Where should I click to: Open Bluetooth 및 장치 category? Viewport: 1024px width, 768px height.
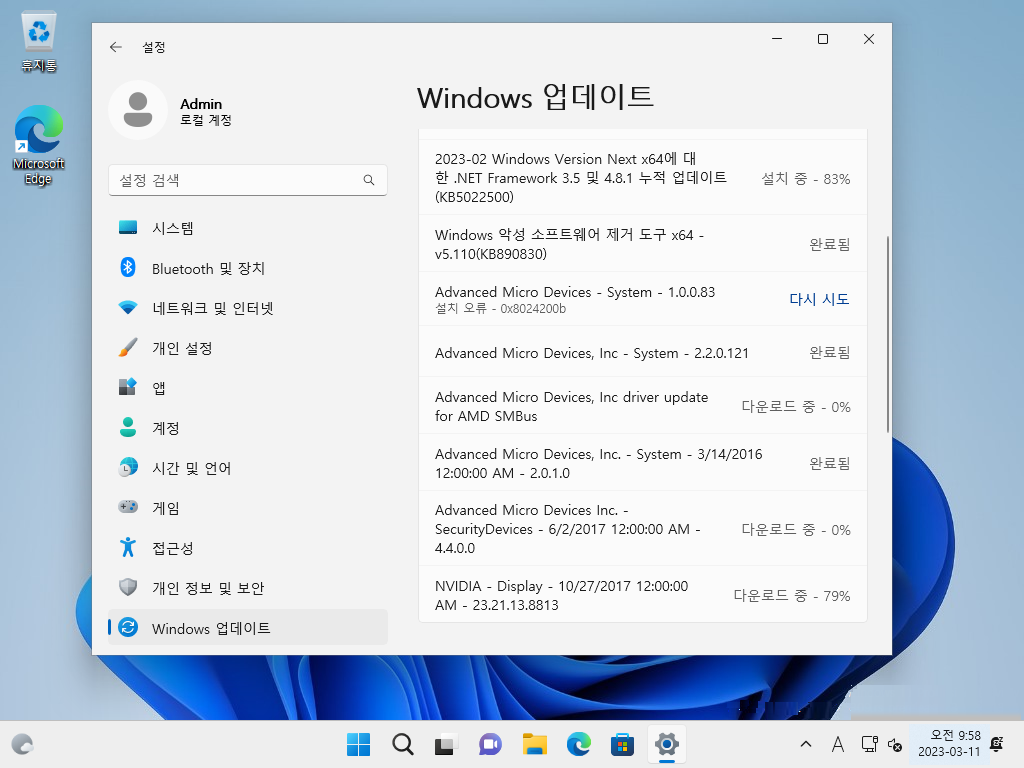point(248,268)
